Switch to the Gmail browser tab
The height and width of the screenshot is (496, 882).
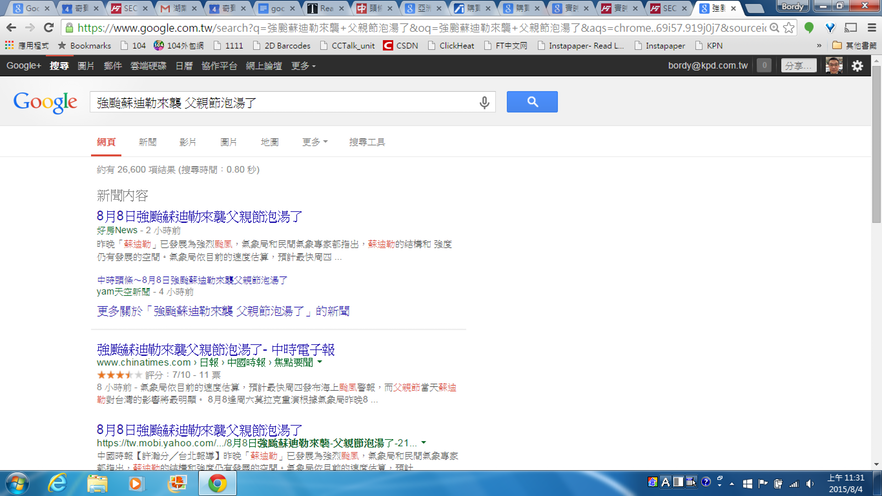(178, 8)
